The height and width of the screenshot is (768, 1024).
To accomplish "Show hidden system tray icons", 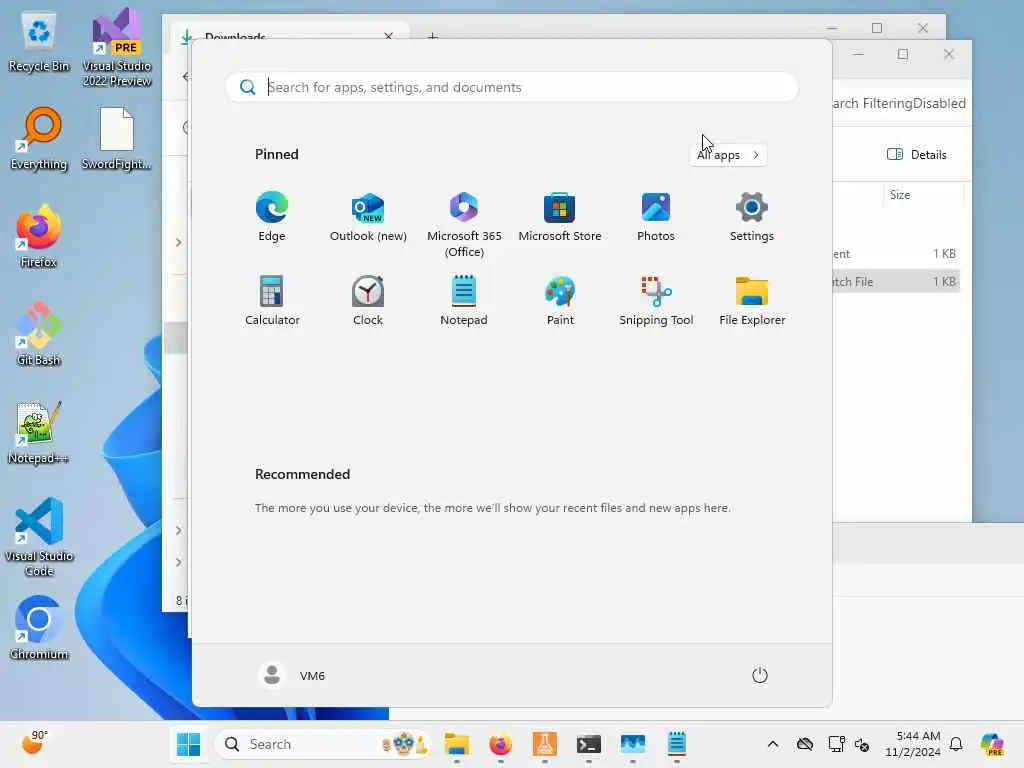I will [x=773, y=744].
